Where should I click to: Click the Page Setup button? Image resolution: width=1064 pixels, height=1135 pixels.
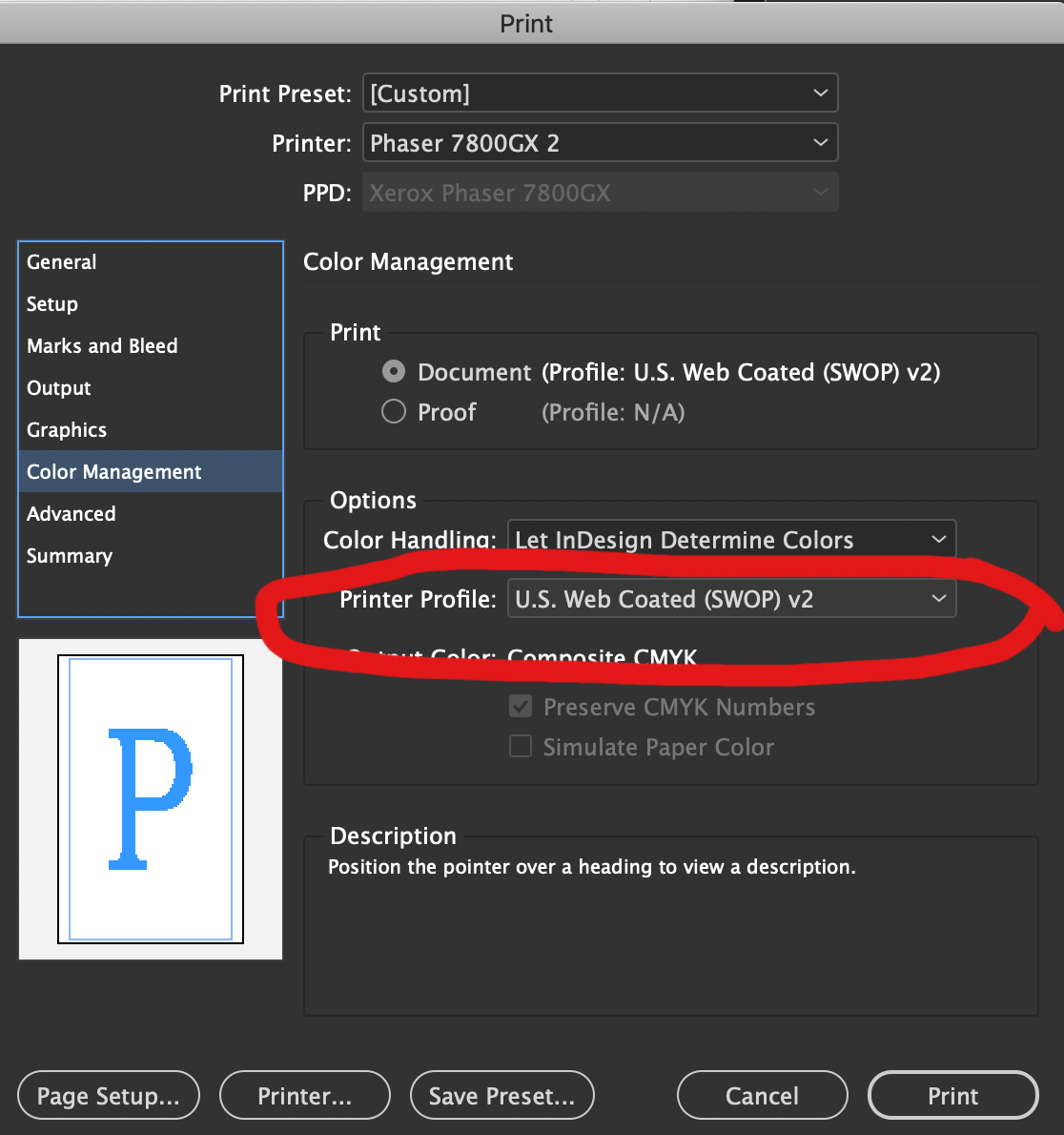click(108, 1095)
